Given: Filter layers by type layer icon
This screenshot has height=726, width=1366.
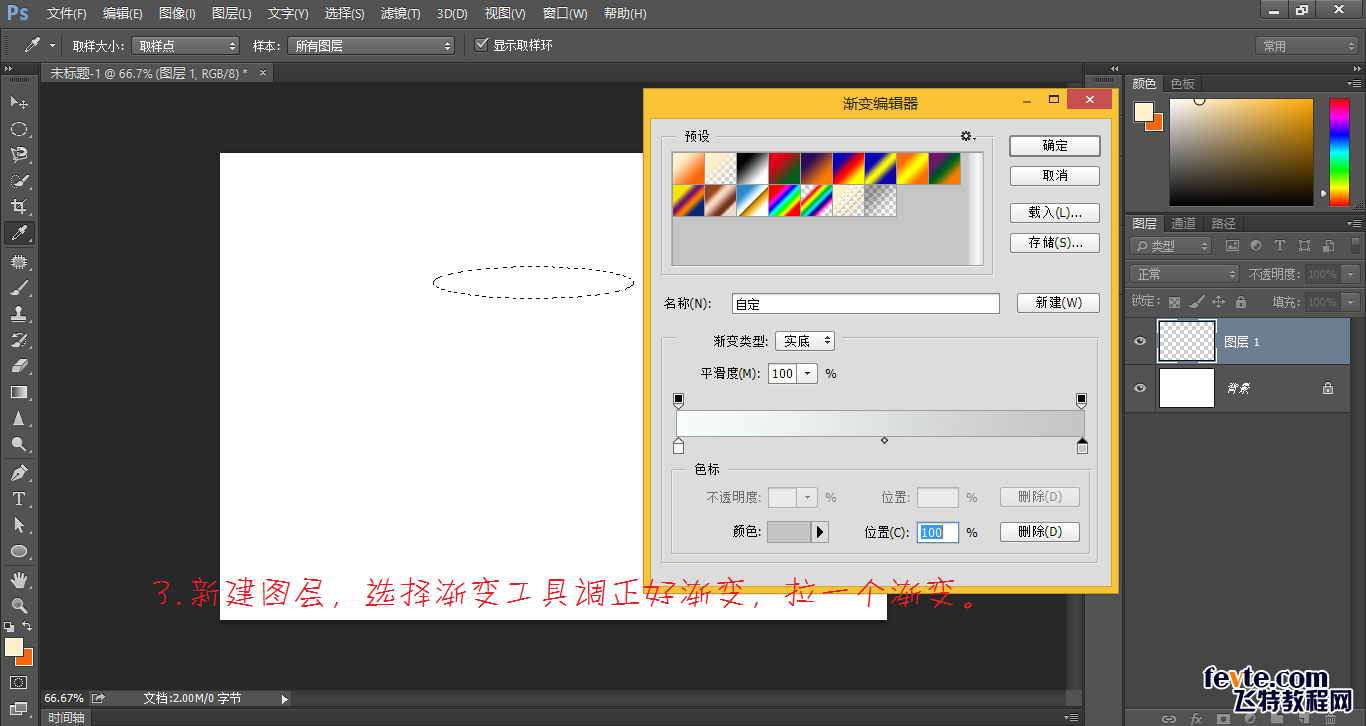Looking at the screenshot, I should (1280, 245).
